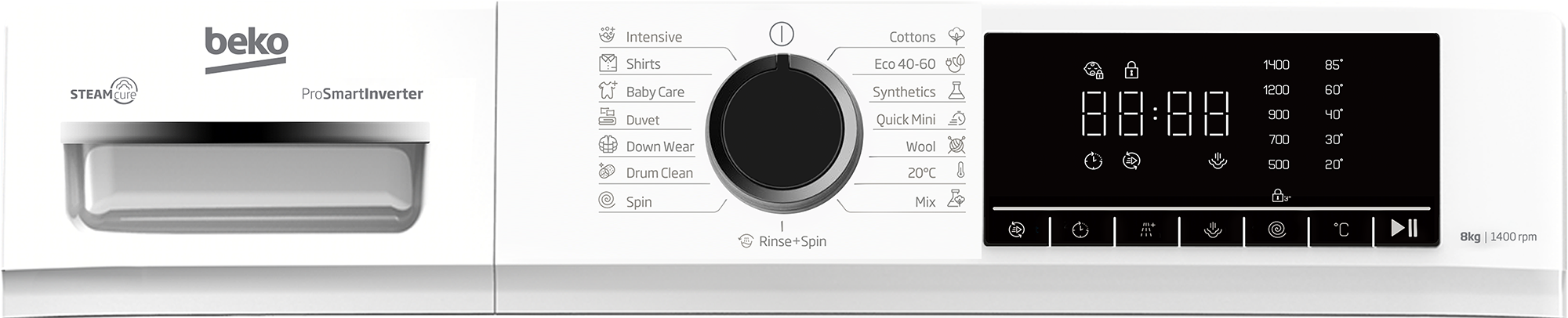Screen dimensions: 1568x318
Task: Tap the fast wash cycle button
Action: [1017, 229]
